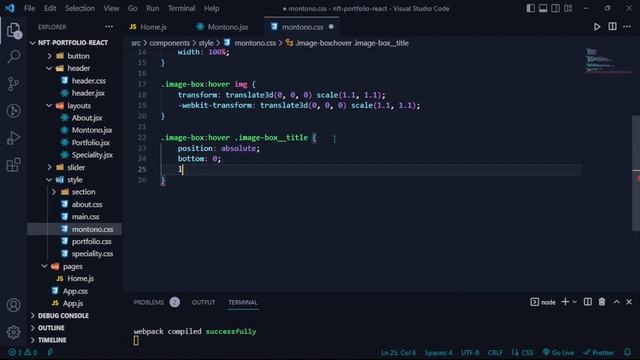The width and height of the screenshot is (640, 360).
Task: Kill terminal with trash icon
Action: click(x=602, y=302)
